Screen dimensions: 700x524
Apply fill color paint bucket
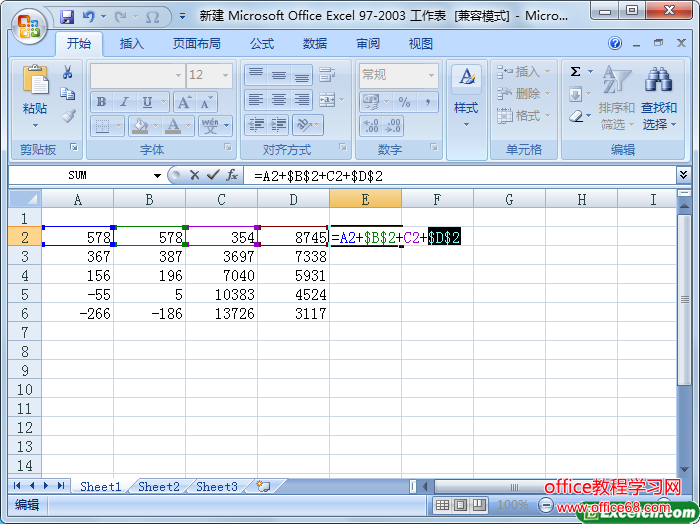(x=141, y=126)
